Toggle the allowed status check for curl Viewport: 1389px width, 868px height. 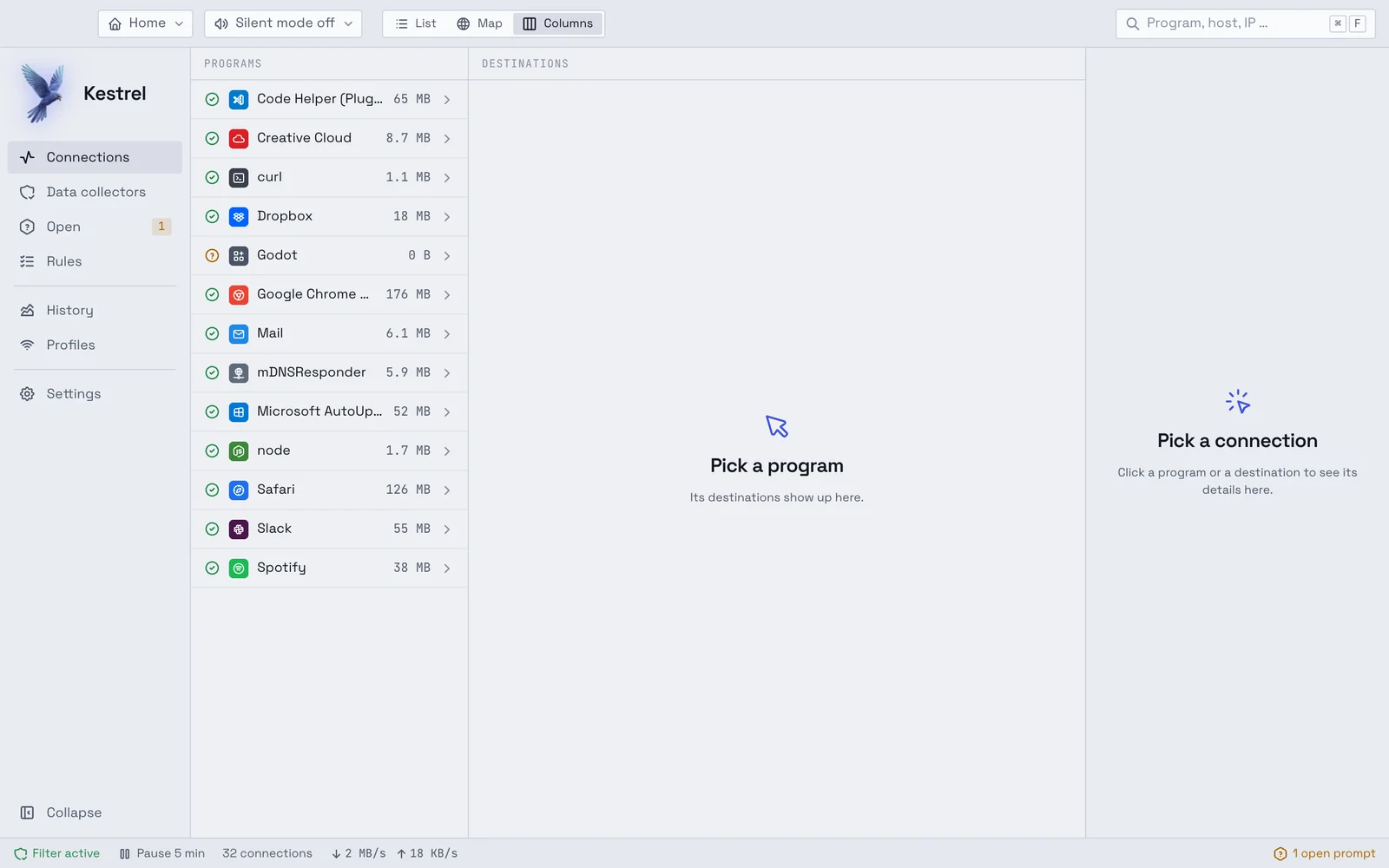(x=212, y=178)
